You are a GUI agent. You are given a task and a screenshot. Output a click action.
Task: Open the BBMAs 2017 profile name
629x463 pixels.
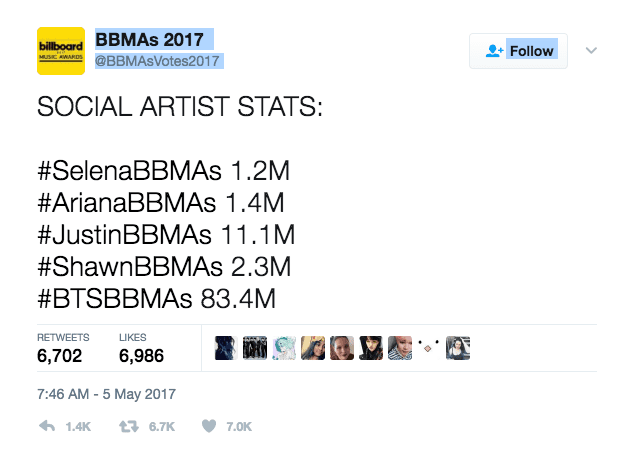(149, 39)
